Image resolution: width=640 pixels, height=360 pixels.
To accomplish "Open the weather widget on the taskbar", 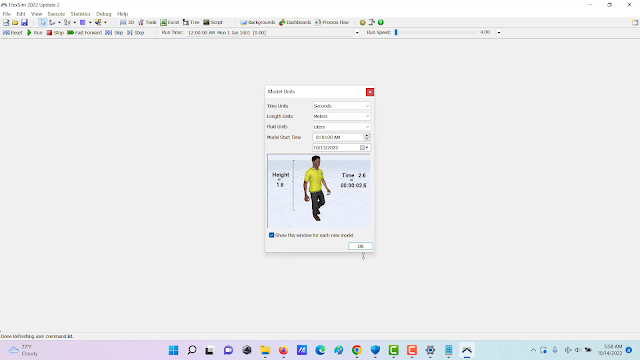I will (x=24, y=350).
